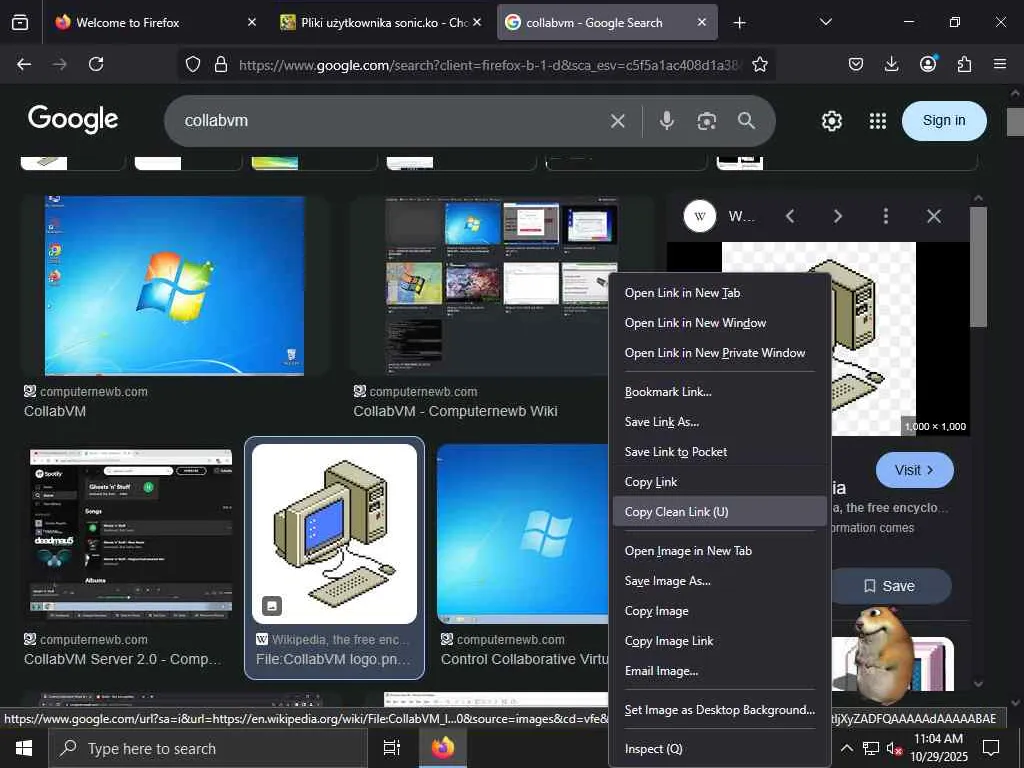Submit search with magnifier icon
1024x768 pixels.
pyautogui.click(x=746, y=121)
